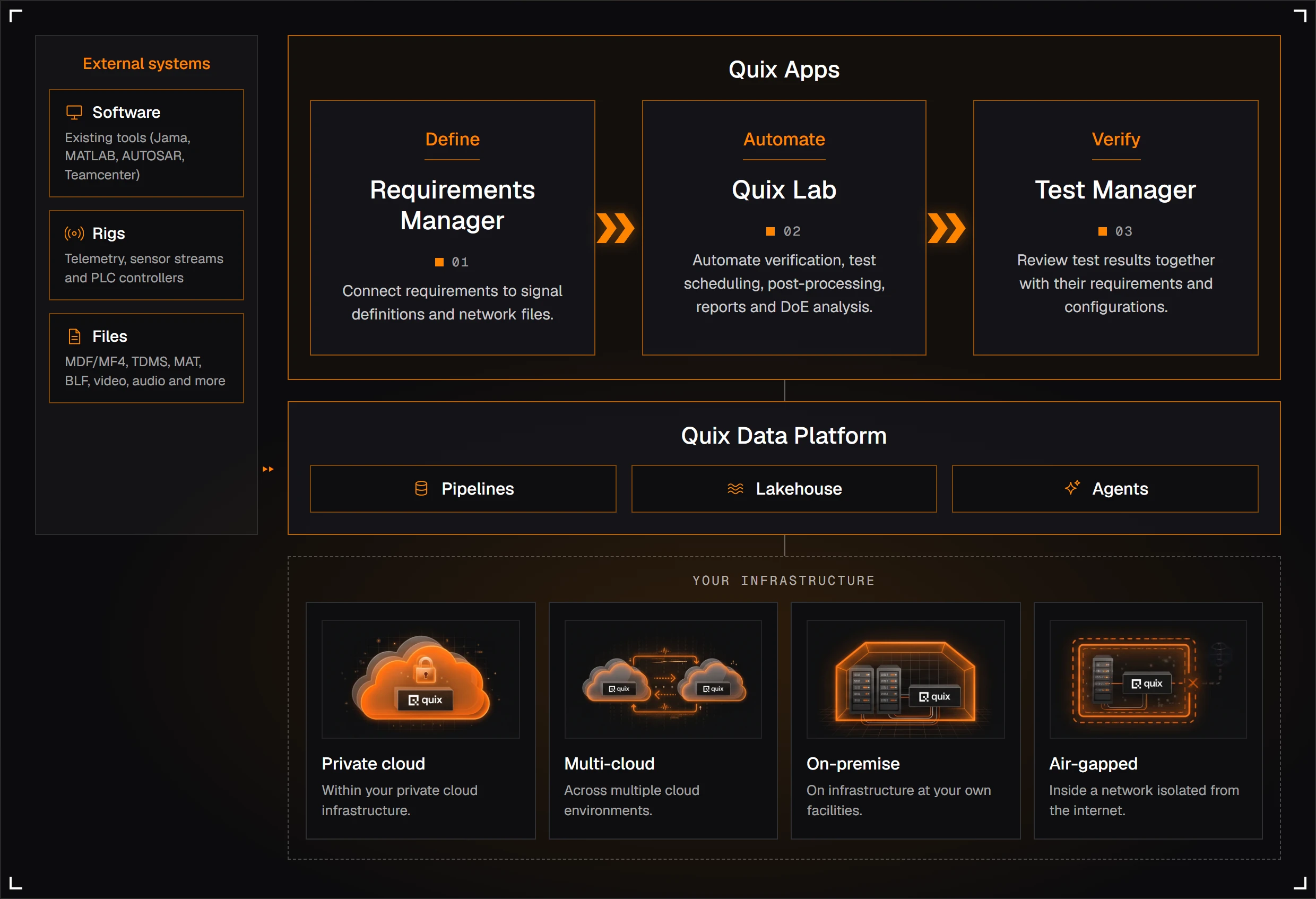Click the Automate heading

[784, 139]
